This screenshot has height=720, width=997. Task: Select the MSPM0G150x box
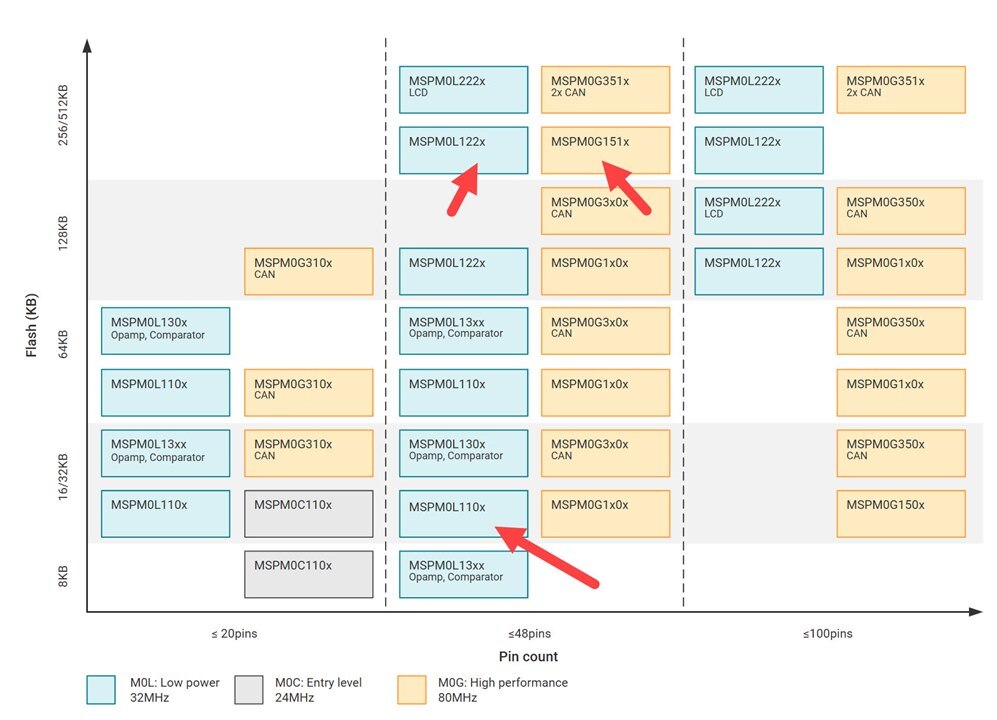click(901, 513)
